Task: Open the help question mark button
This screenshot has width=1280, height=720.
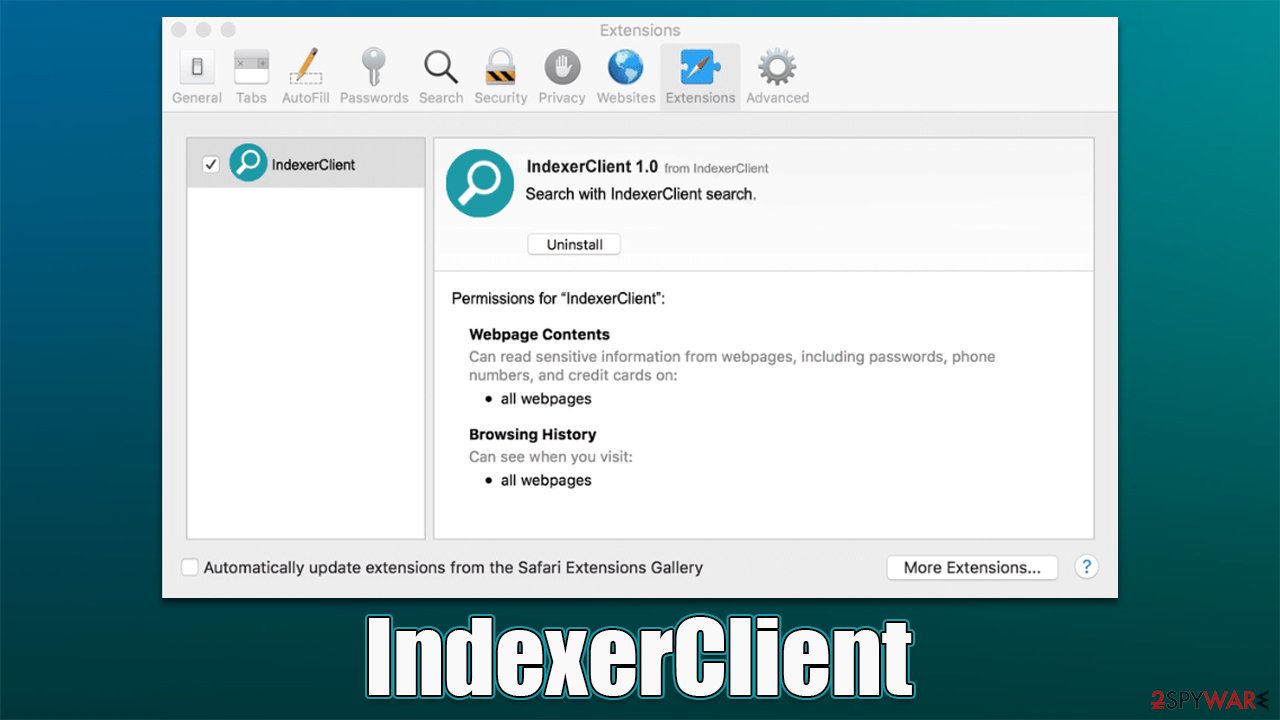Action: [x=1086, y=567]
